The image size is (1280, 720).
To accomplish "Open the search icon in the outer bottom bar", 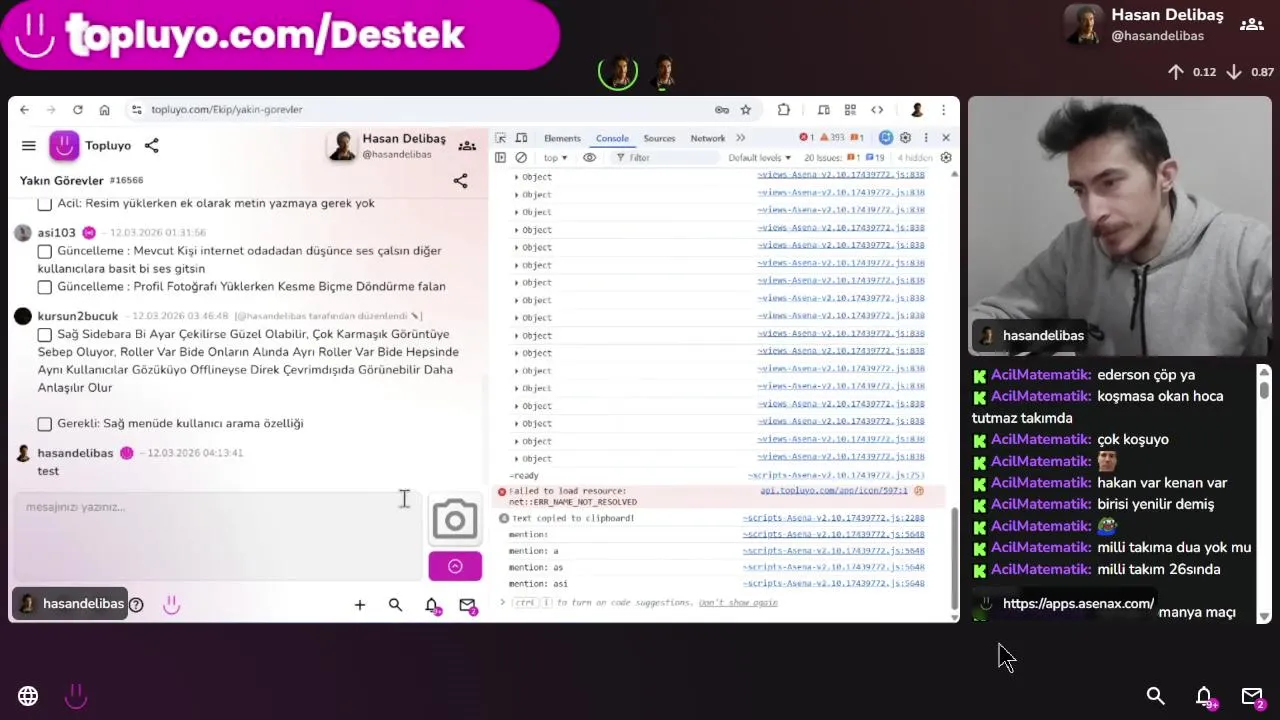I will click(1156, 696).
